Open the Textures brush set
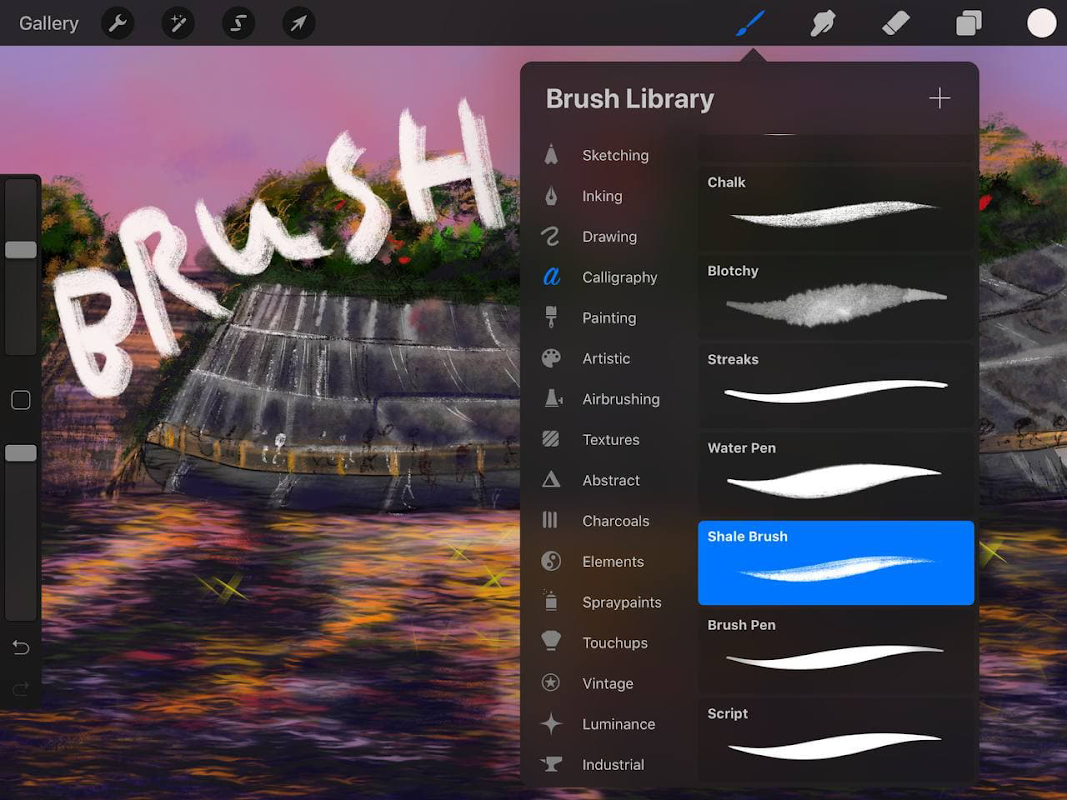This screenshot has width=1067, height=800. pyautogui.click(x=610, y=439)
